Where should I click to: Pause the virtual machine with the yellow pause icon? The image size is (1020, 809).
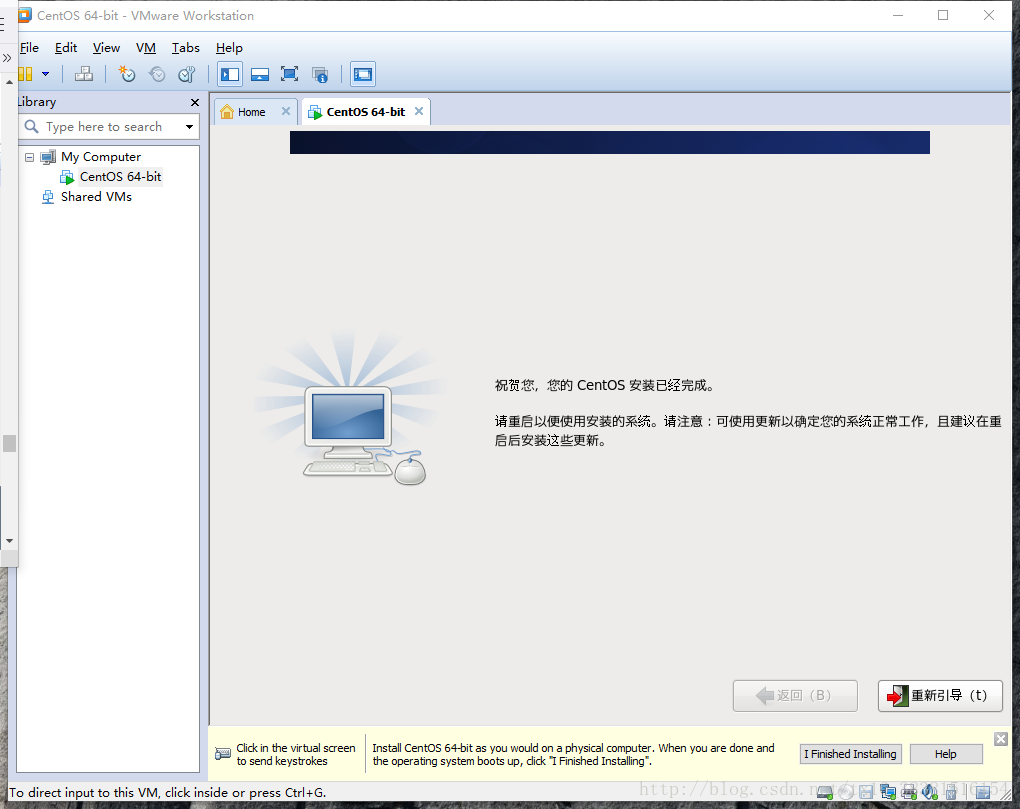point(25,74)
